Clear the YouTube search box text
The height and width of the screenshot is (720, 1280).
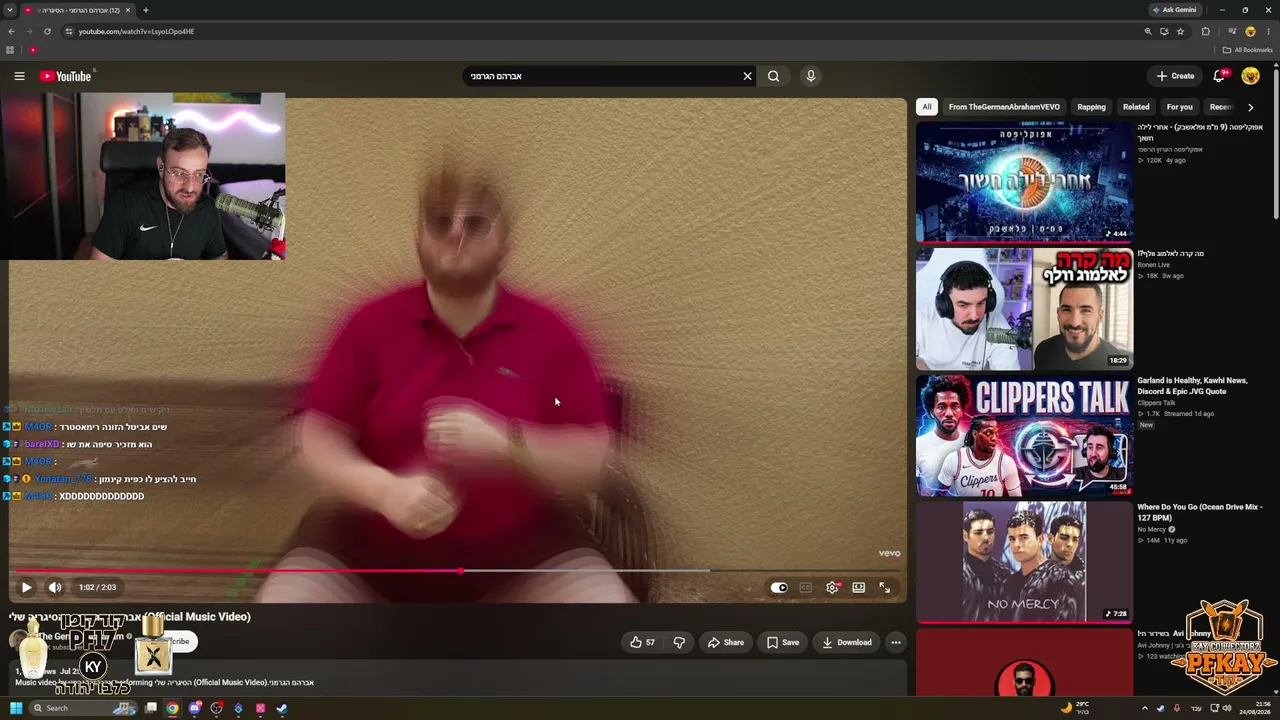[x=747, y=76]
